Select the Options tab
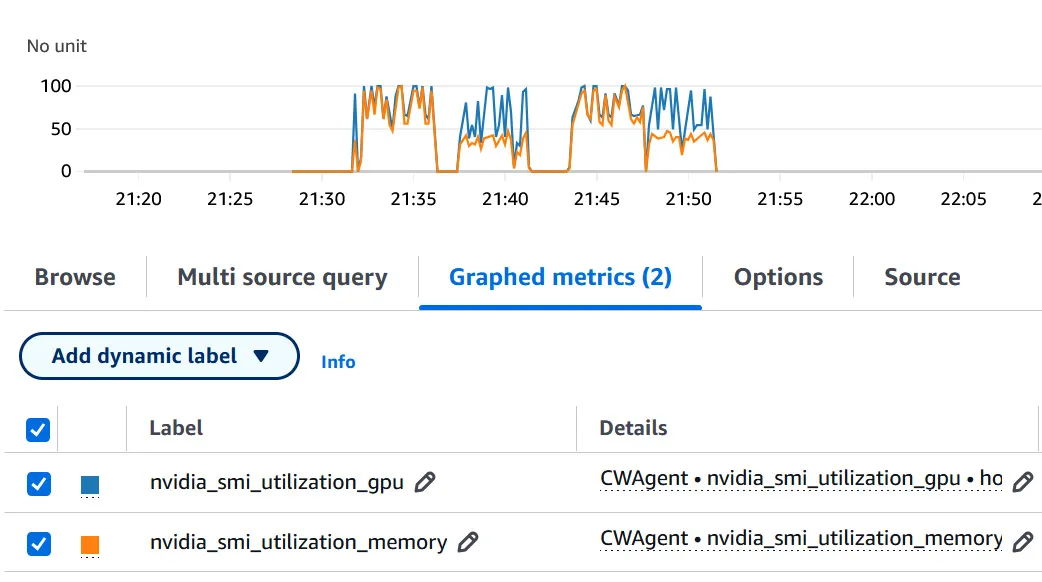1042x582 pixels. click(779, 277)
